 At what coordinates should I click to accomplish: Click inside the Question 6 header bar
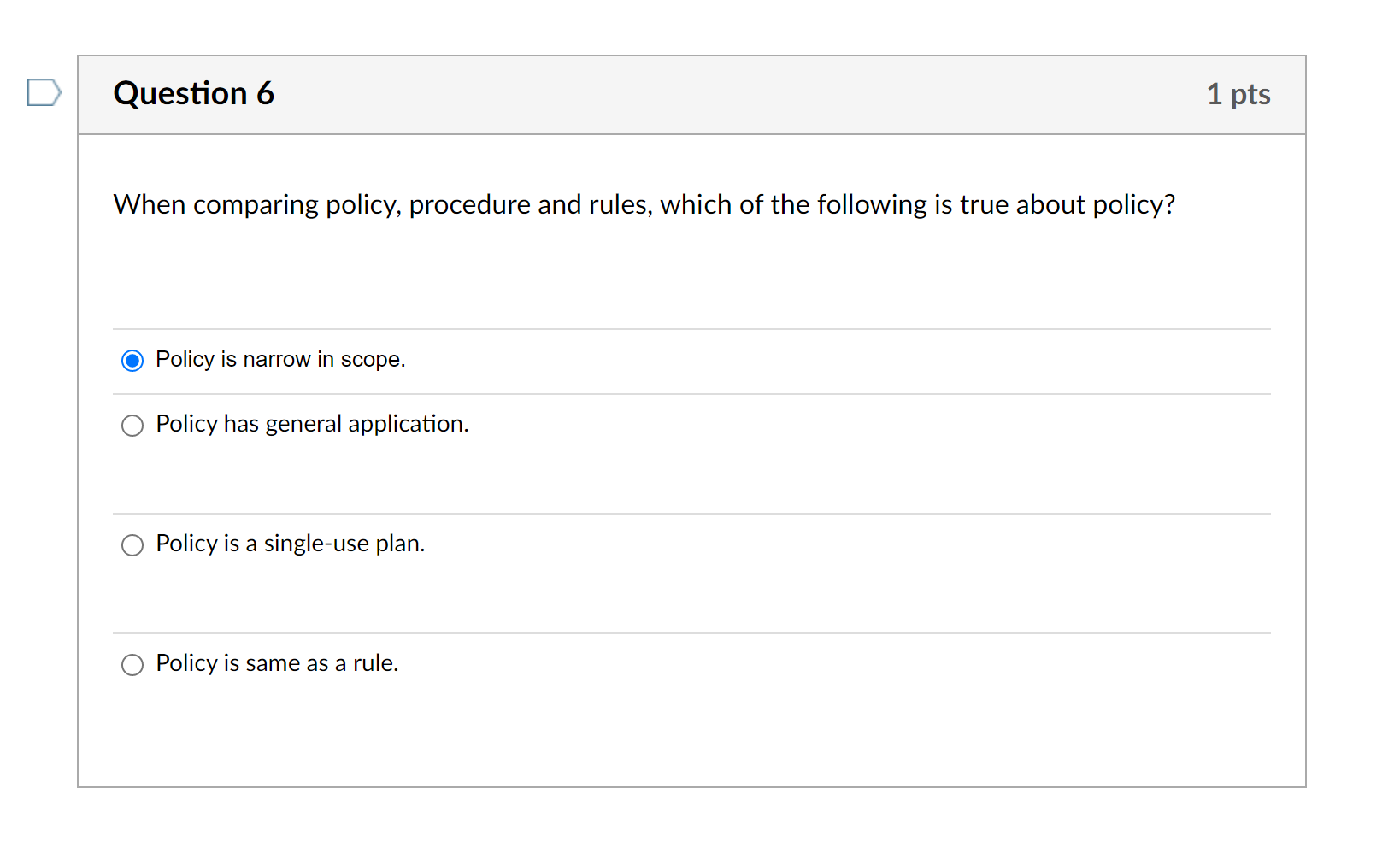pyautogui.click(x=684, y=95)
